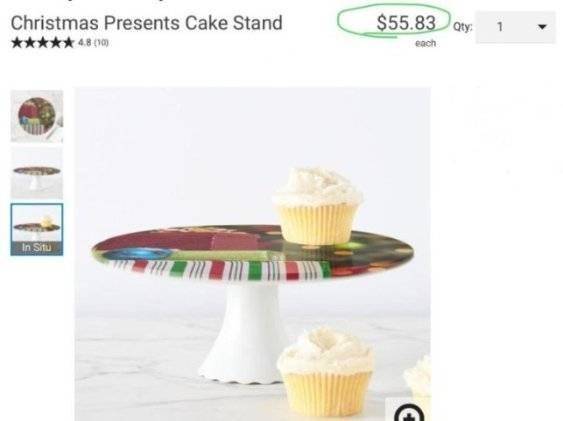Viewport: 563px width, 421px height.
Task: Click the review count (10)
Action: pyautogui.click(x=101, y=43)
